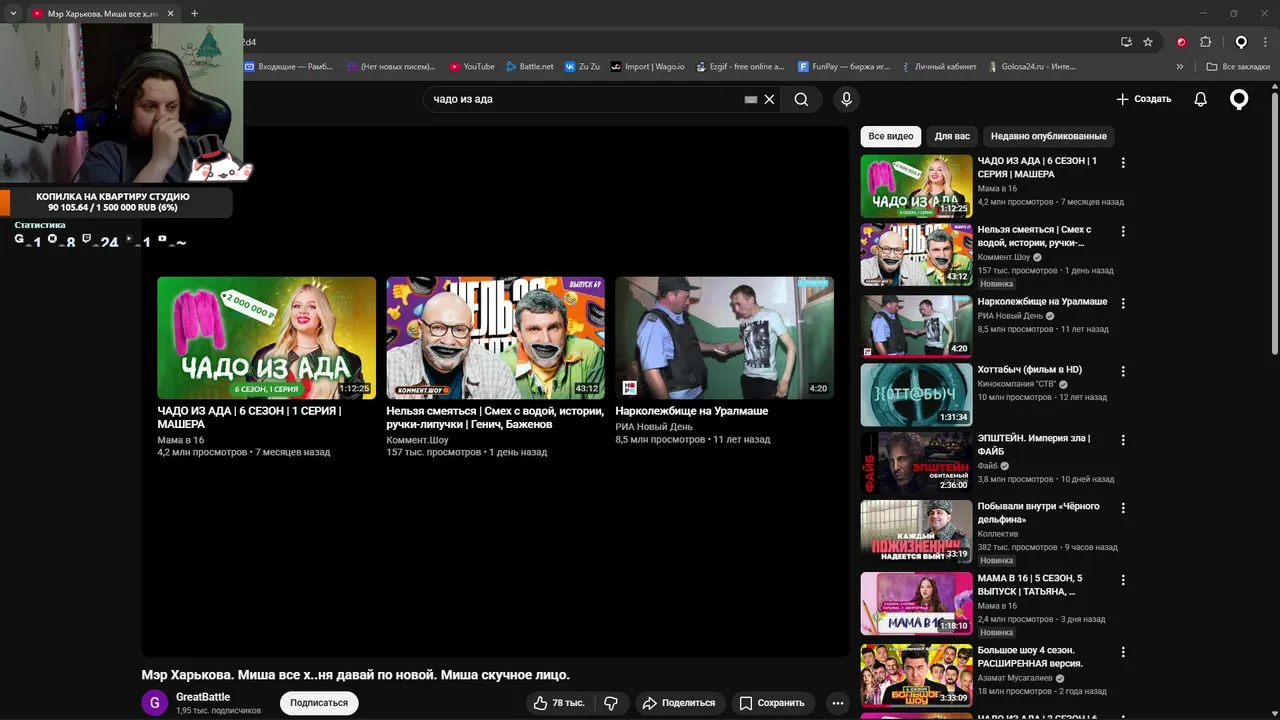Open the МАМА В 16 sidebar thumbnail

click(916, 603)
